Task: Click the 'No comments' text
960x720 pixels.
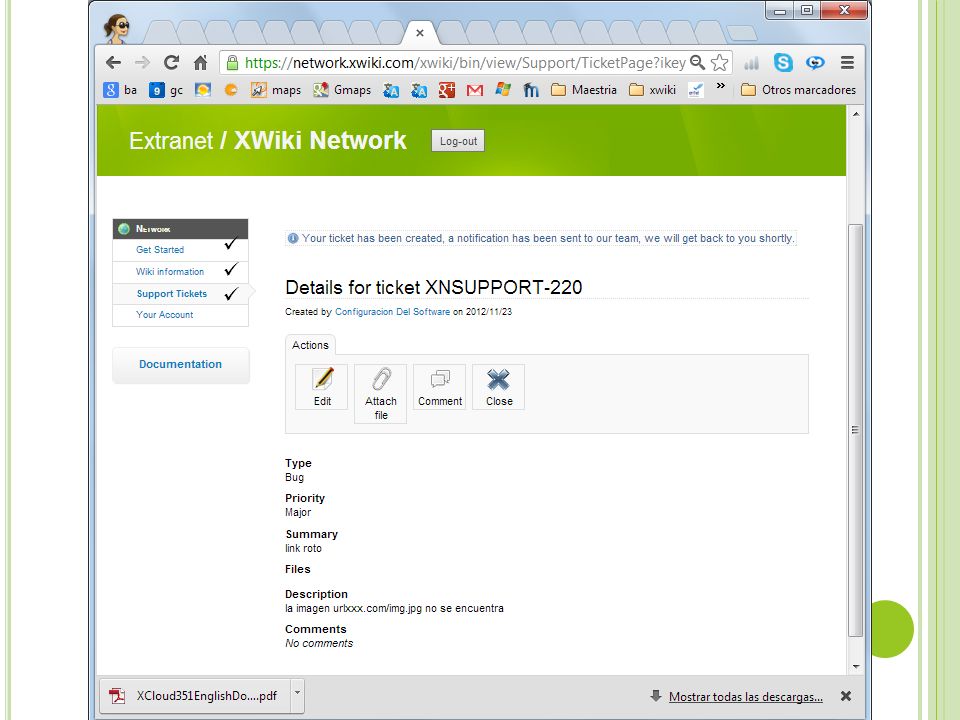Action: pyautogui.click(x=319, y=643)
